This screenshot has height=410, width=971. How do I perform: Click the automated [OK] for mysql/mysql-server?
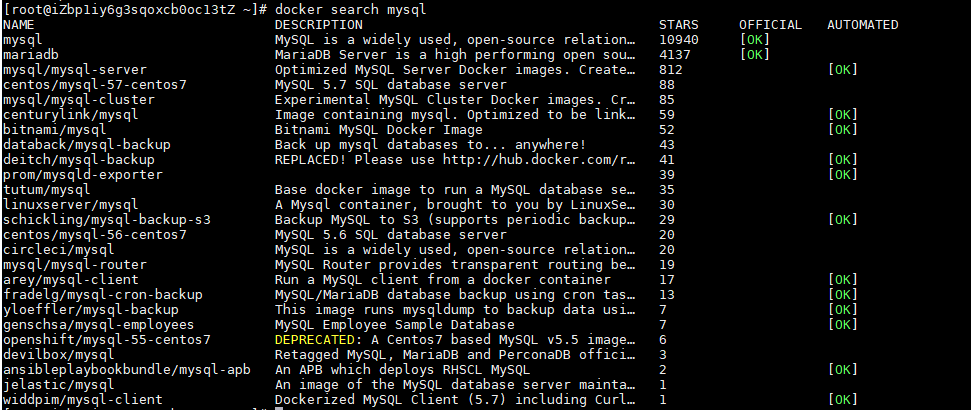[843, 70]
